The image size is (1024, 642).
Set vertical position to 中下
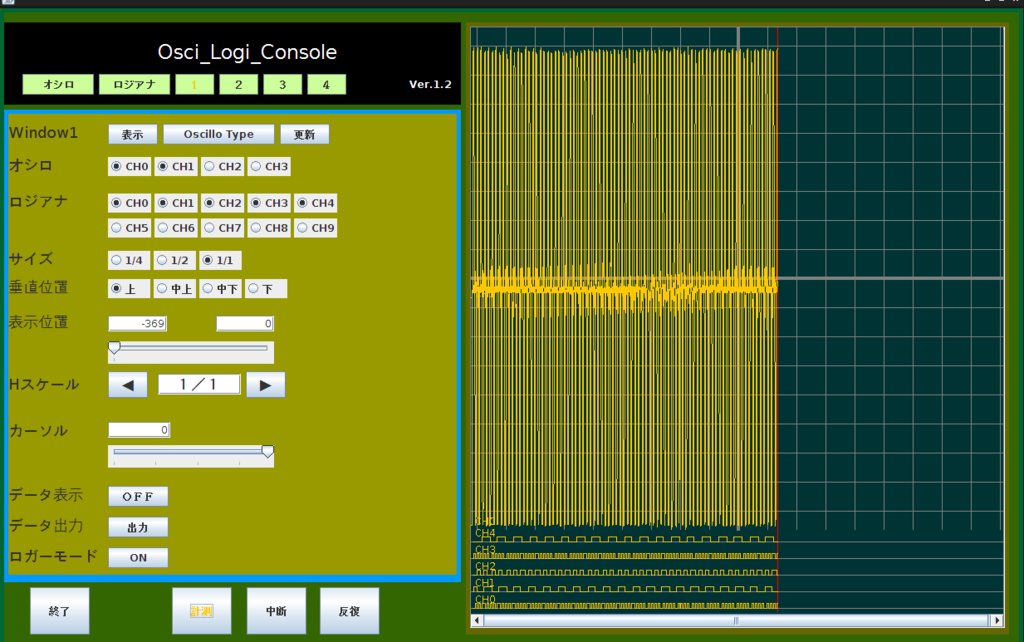[x=220, y=289]
